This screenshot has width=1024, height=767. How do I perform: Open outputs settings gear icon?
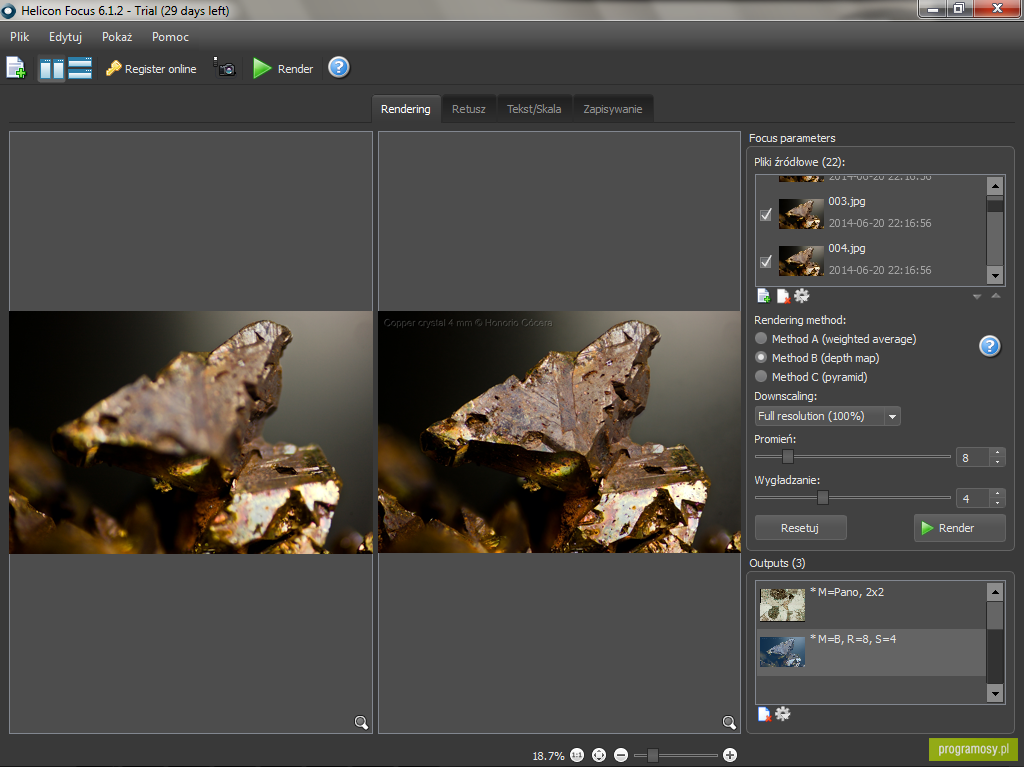click(x=782, y=714)
